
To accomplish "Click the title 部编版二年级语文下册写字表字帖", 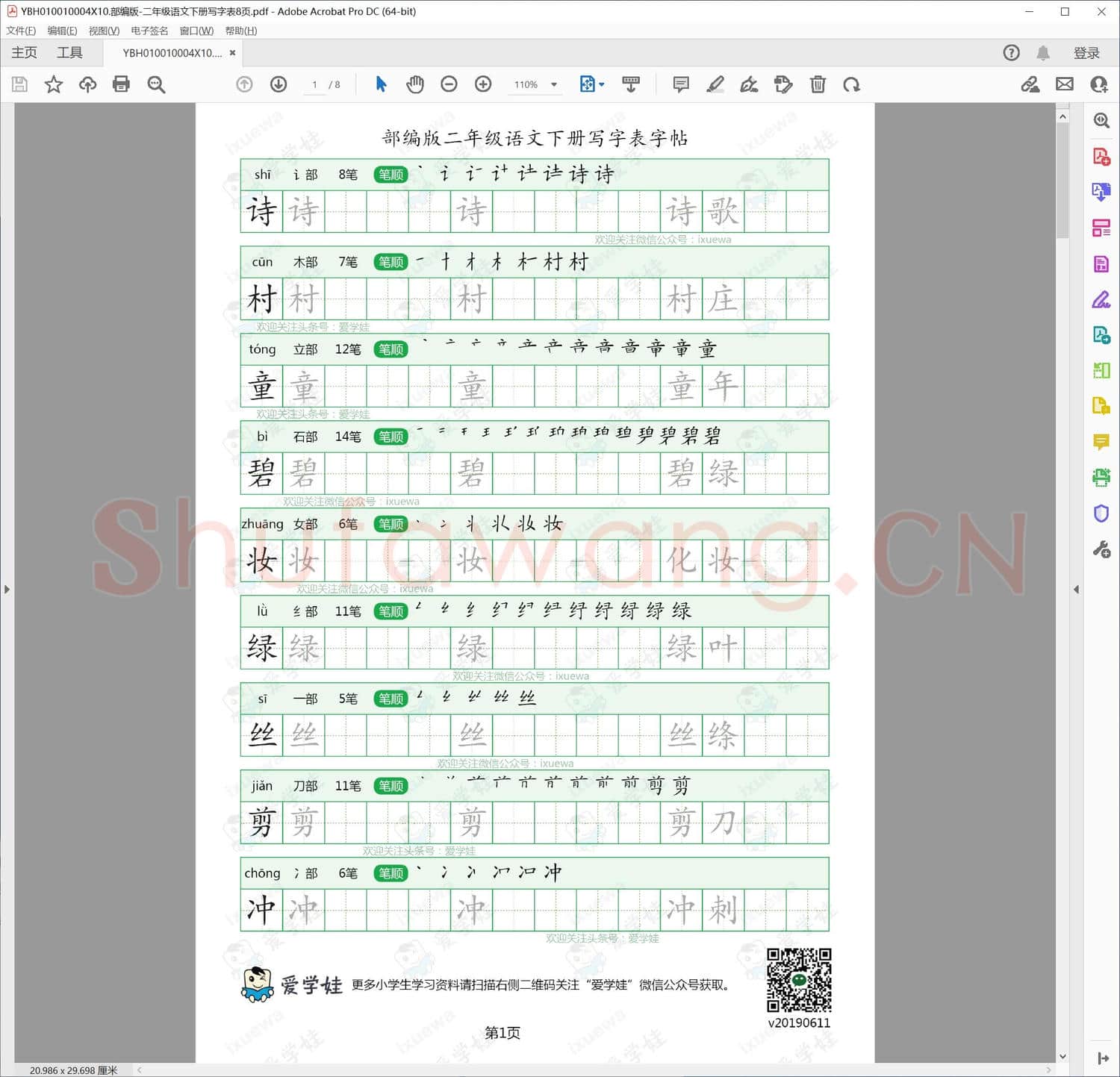I will pyautogui.click(x=535, y=138).
